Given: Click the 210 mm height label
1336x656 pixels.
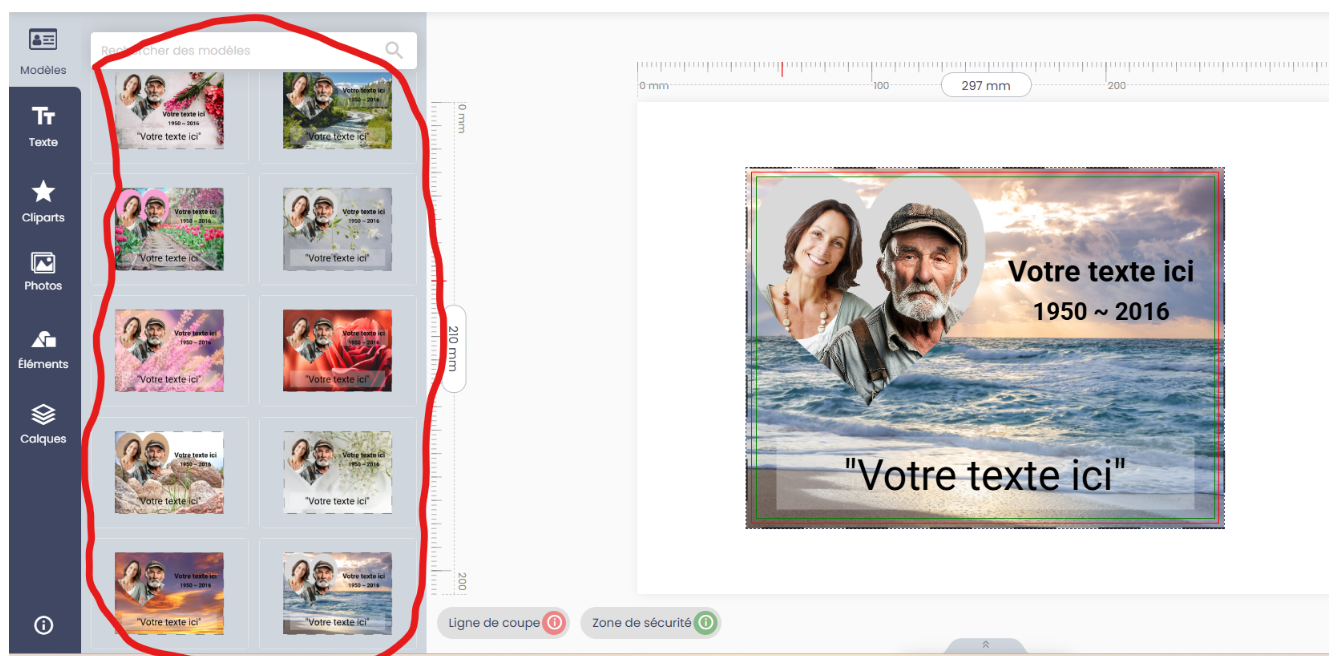Looking at the screenshot, I should tap(453, 348).
